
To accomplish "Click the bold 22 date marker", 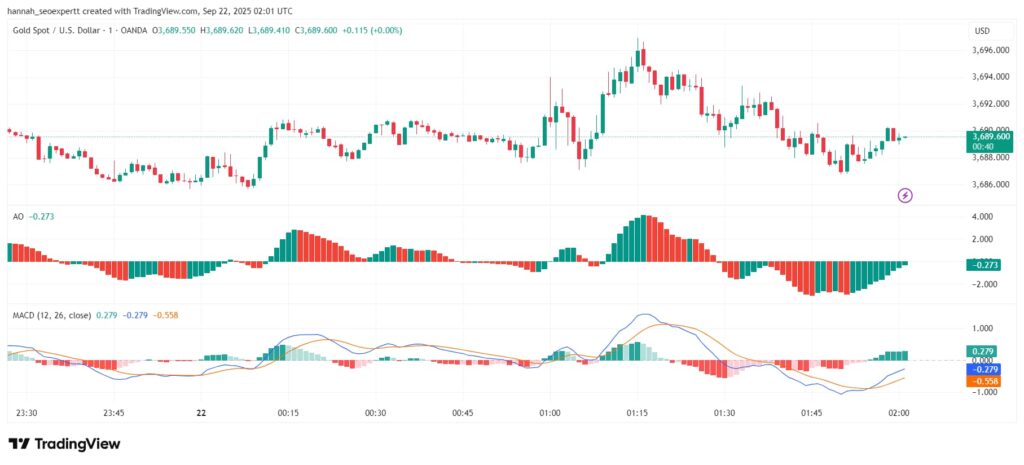I will pos(201,413).
